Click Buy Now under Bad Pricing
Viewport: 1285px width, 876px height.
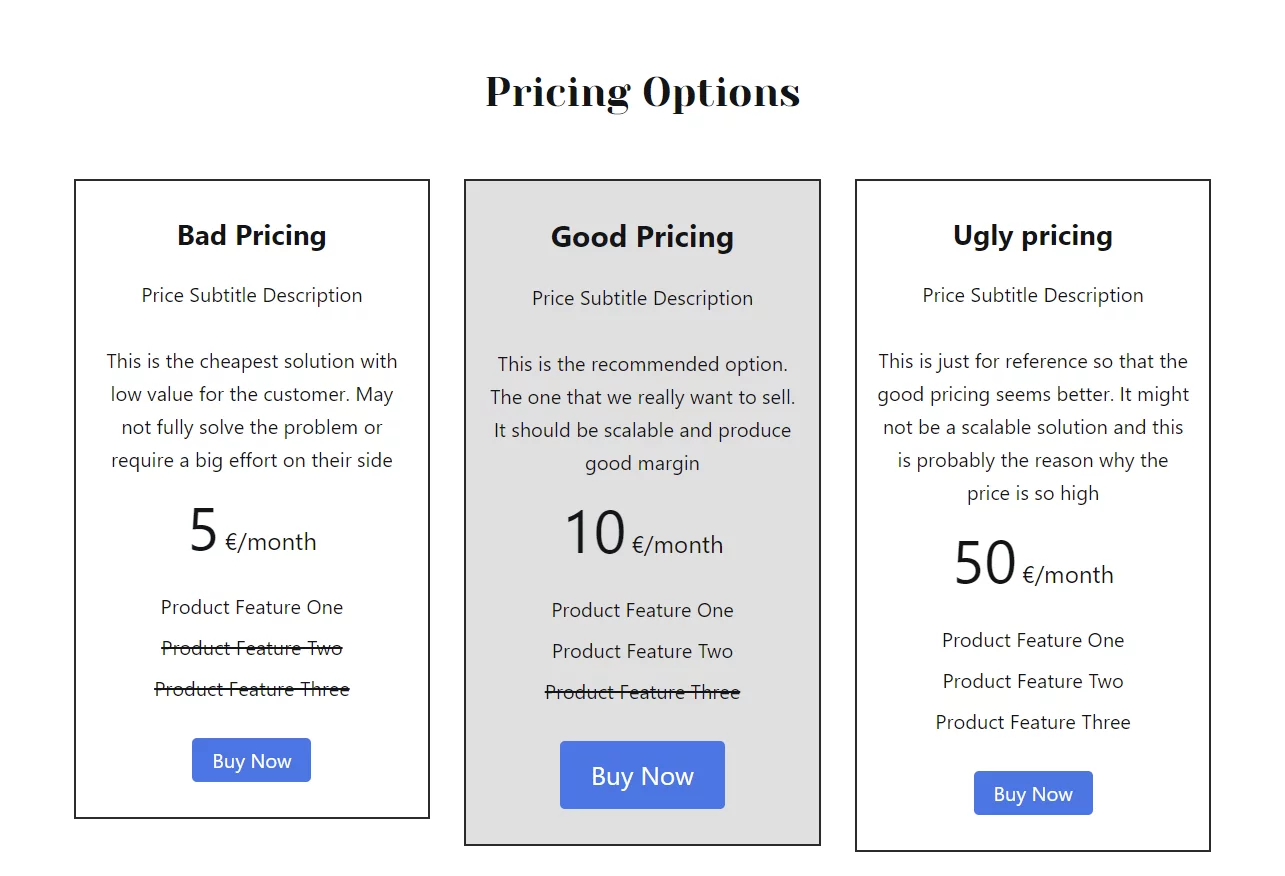[x=251, y=761]
